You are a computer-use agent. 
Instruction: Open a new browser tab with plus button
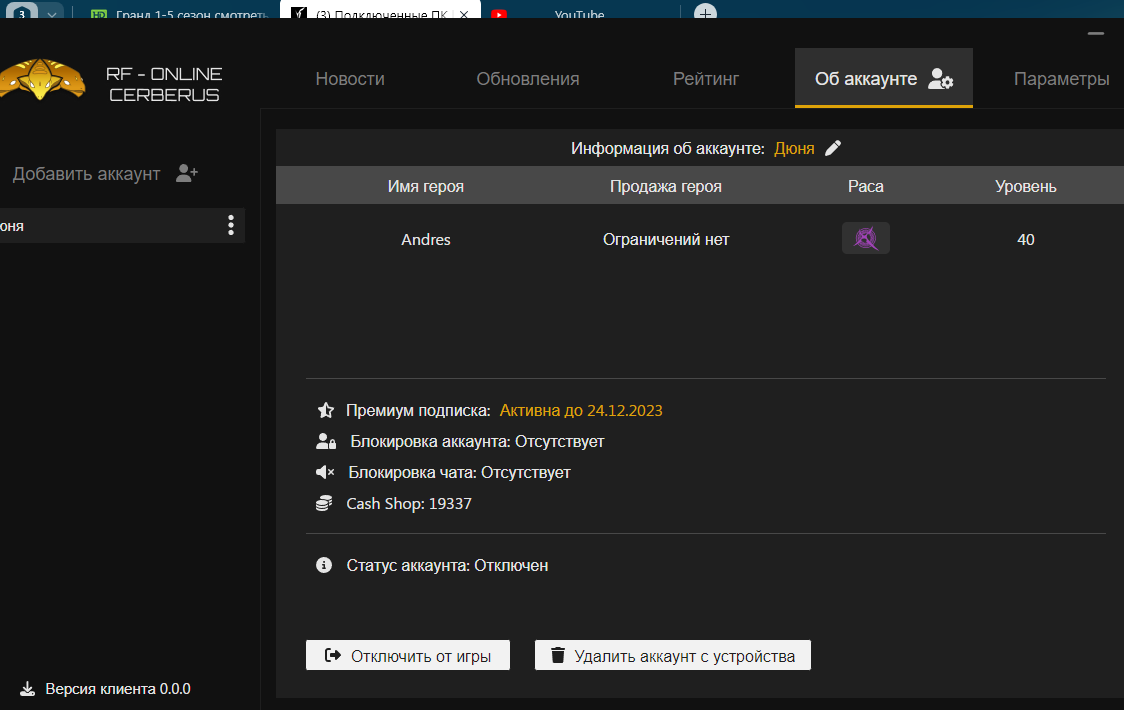pos(705,13)
